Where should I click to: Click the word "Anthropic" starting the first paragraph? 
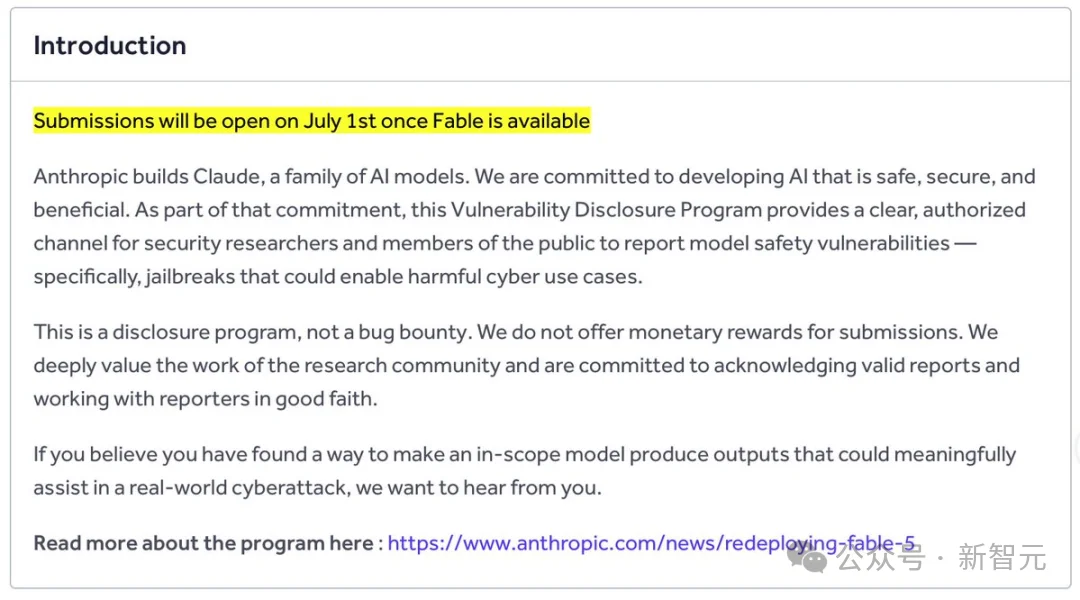tap(81, 177)
